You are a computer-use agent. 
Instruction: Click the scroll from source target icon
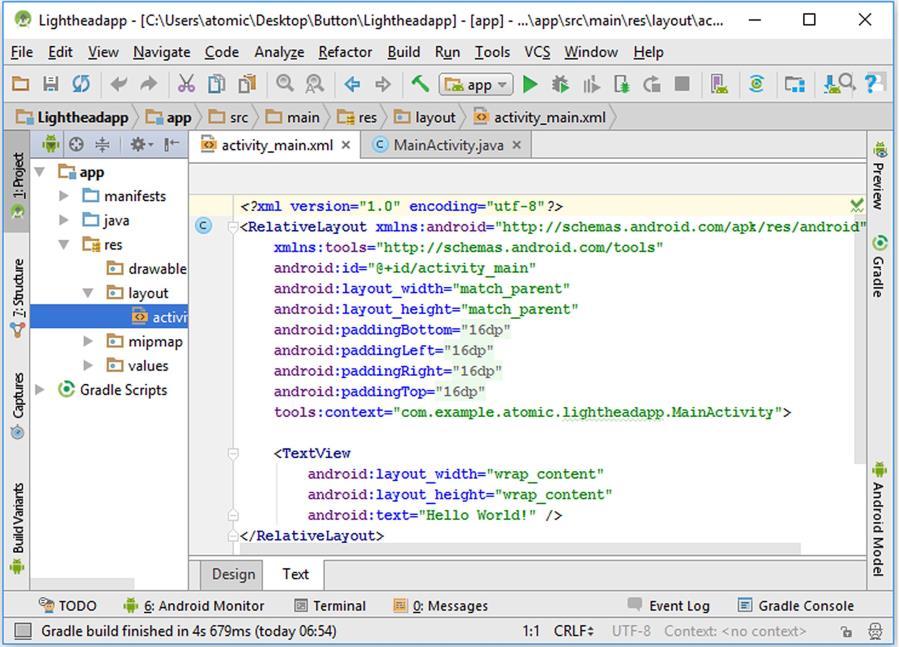76,145
